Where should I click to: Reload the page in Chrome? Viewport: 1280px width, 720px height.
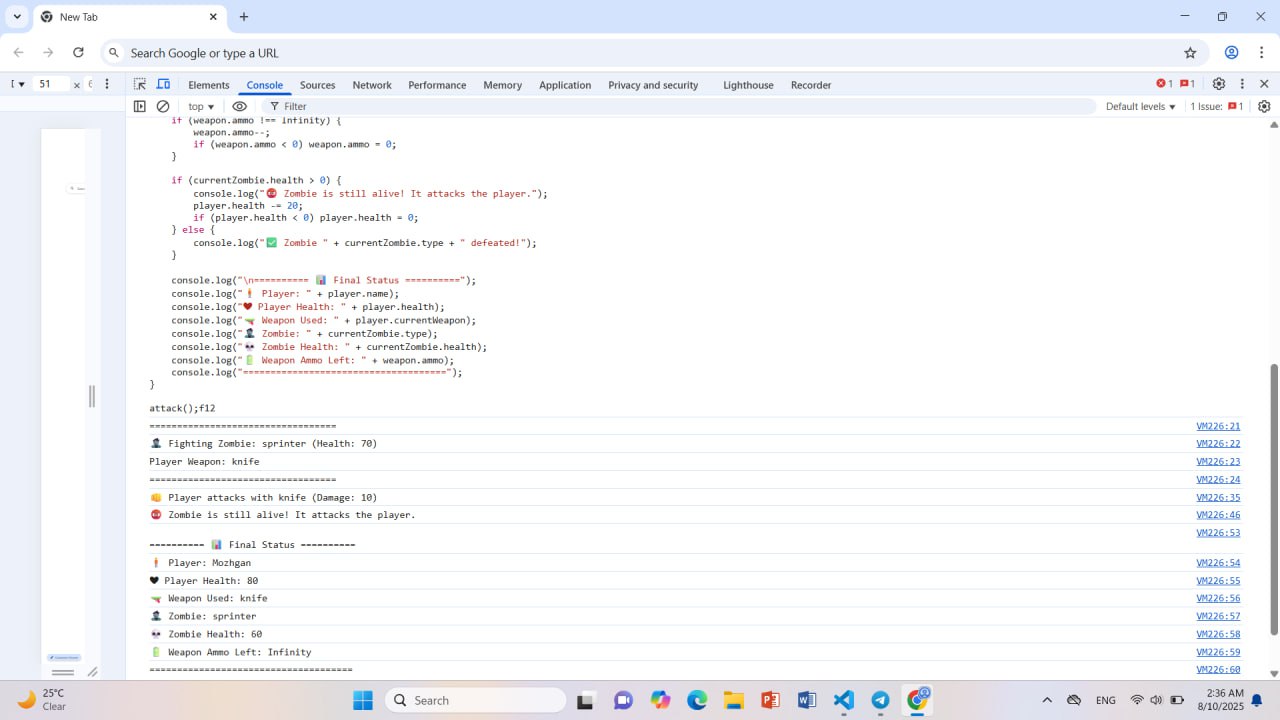click(x=78, y=53)
